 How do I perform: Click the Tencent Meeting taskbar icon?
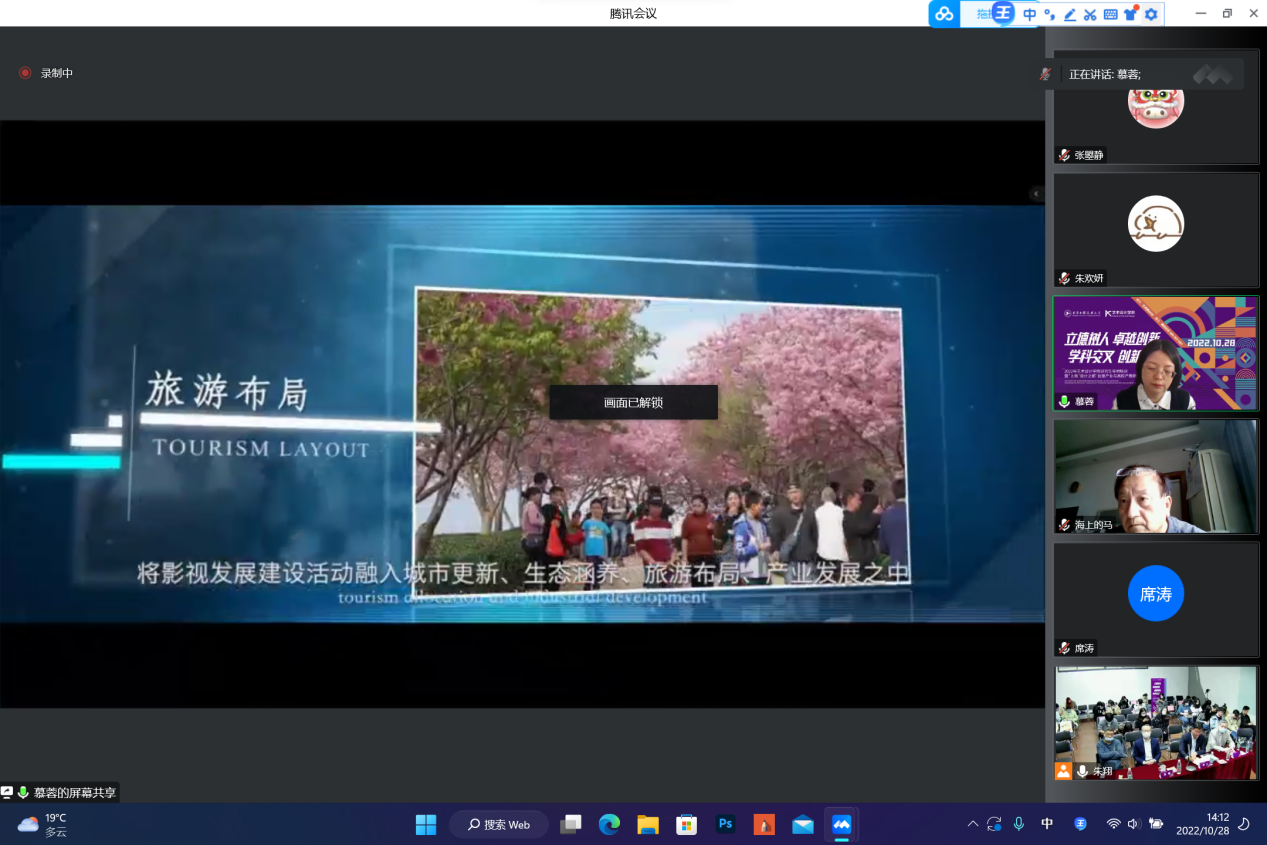coord(841,824)
